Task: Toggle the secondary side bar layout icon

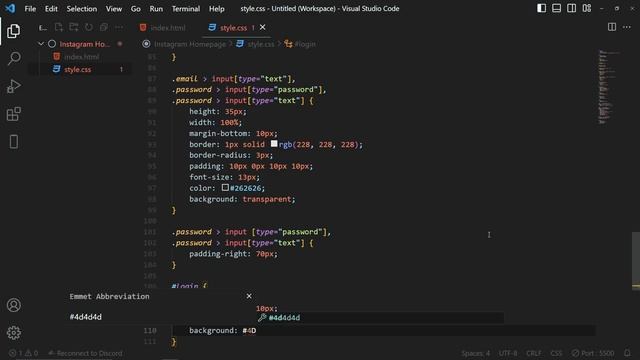Action: click(571, 8)
